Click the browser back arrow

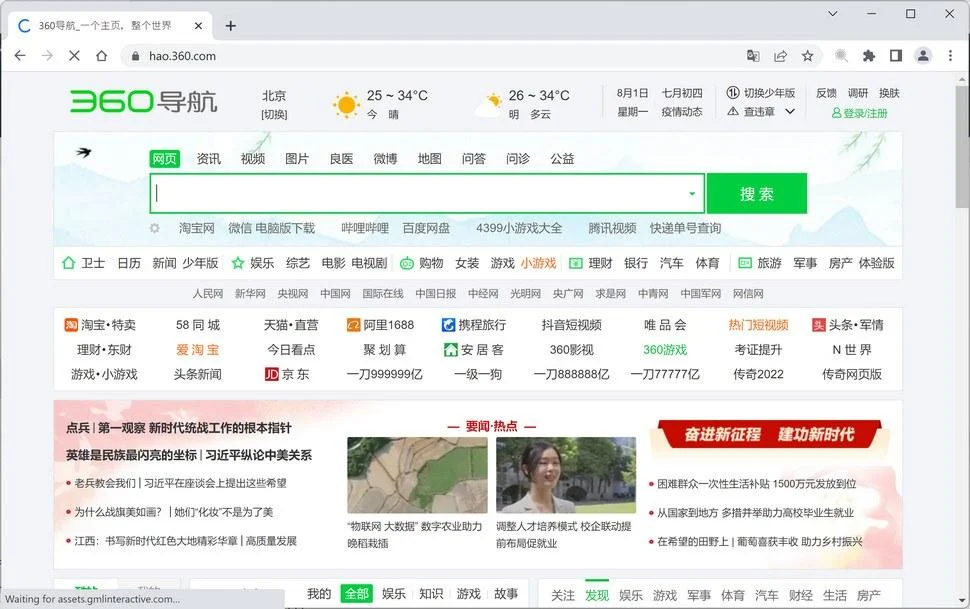[20, 56]
